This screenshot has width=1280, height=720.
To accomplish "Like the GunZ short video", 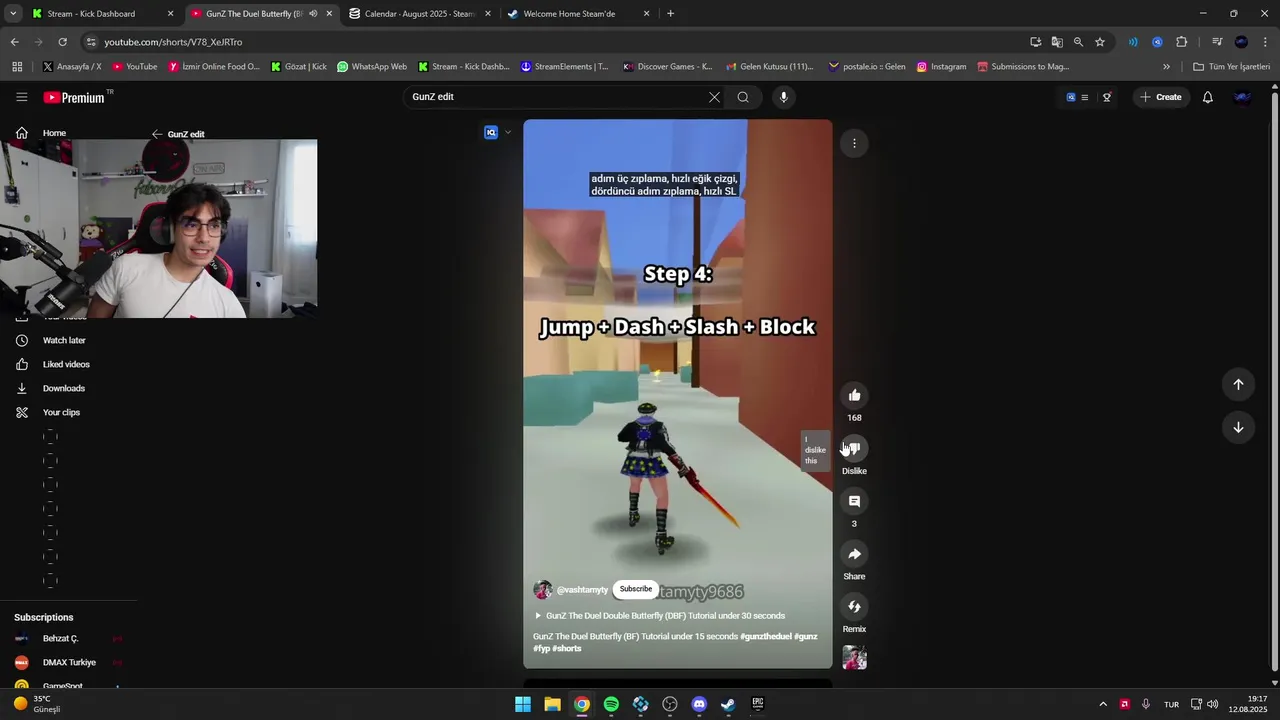I will (854, 395).
